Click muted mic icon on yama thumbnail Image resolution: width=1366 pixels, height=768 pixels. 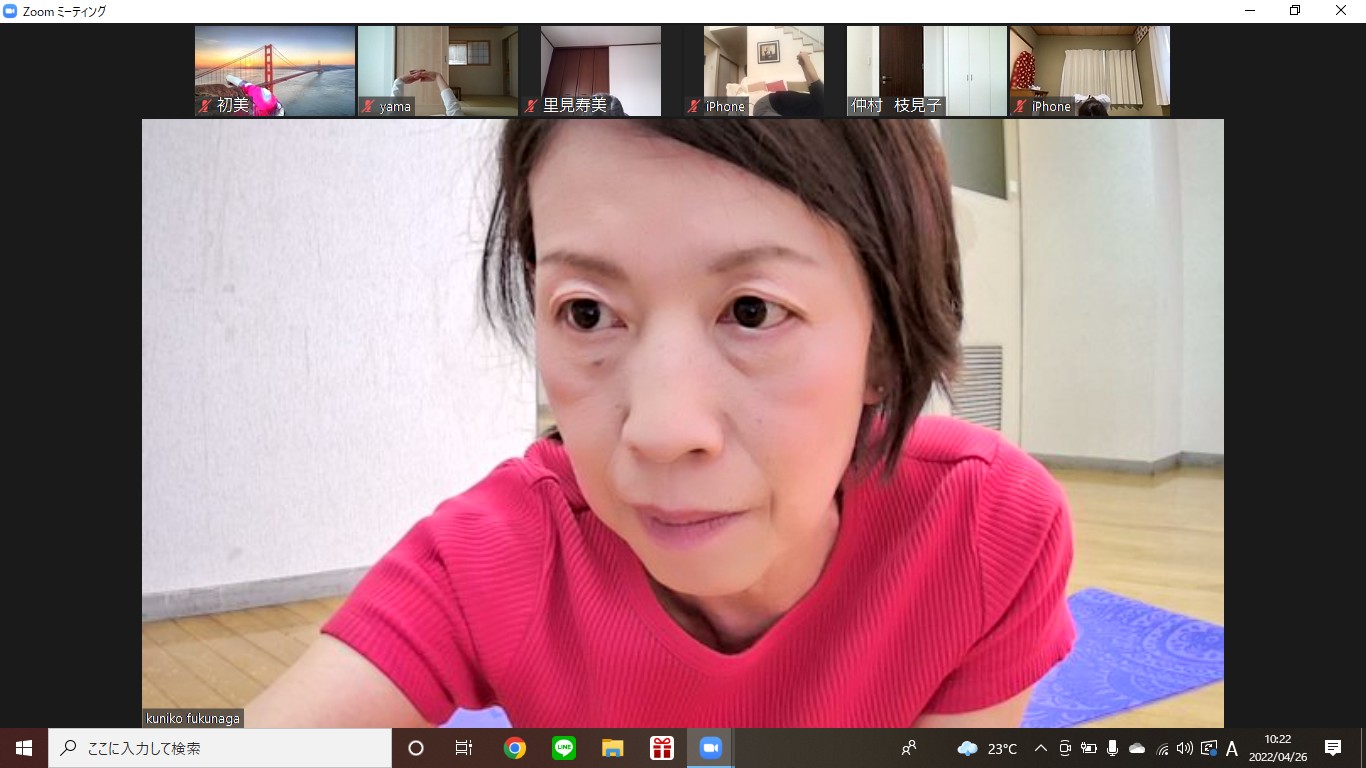tap(368, 106)
